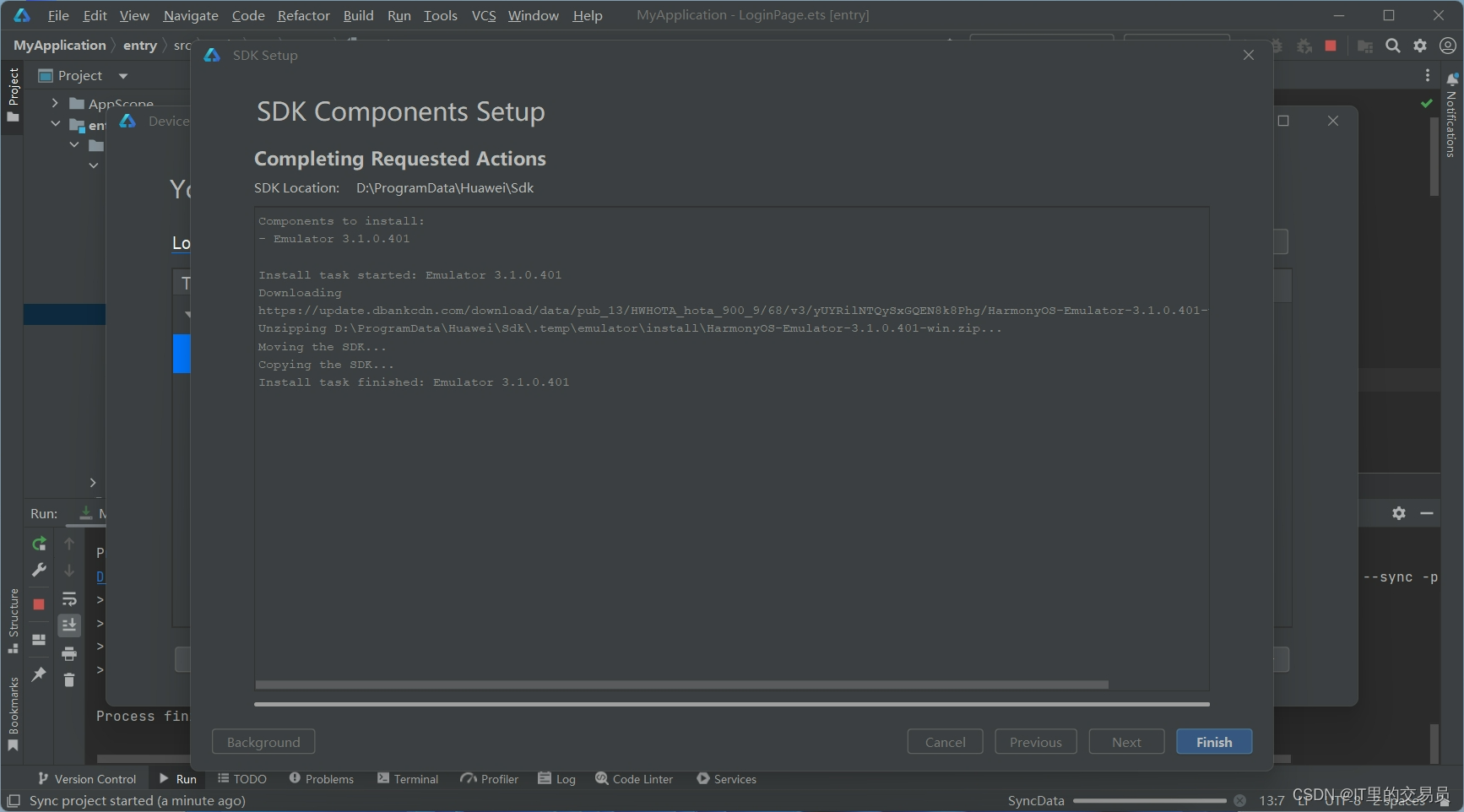1464x812 pixels.
Task: Click the entry breadcrumb
Action: [x=140, y=46]
